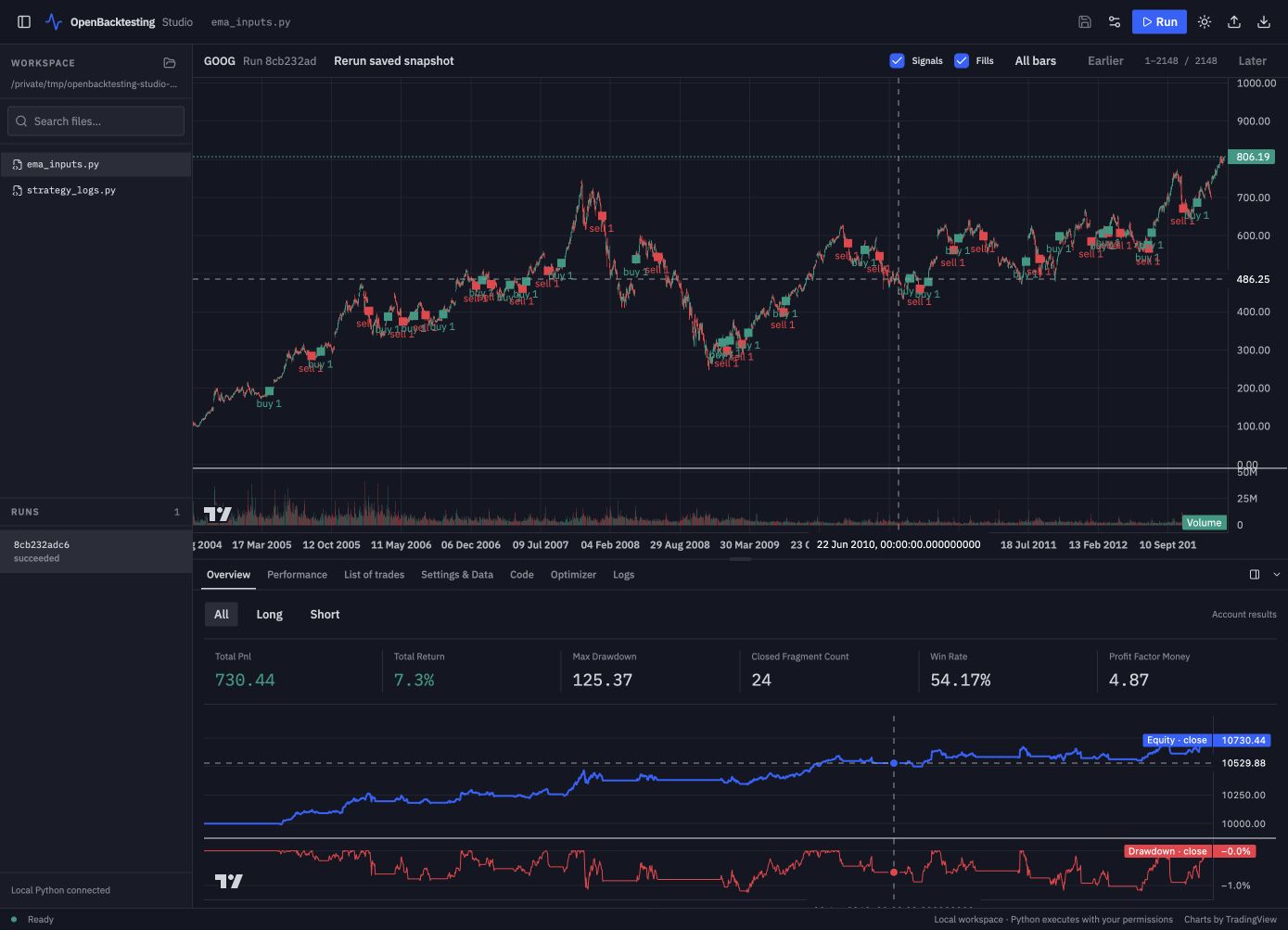The height and width of the screenshot is (930, 1288).
Task: Toggle the sidebar panel icon
Action: (x=24, y=21)
